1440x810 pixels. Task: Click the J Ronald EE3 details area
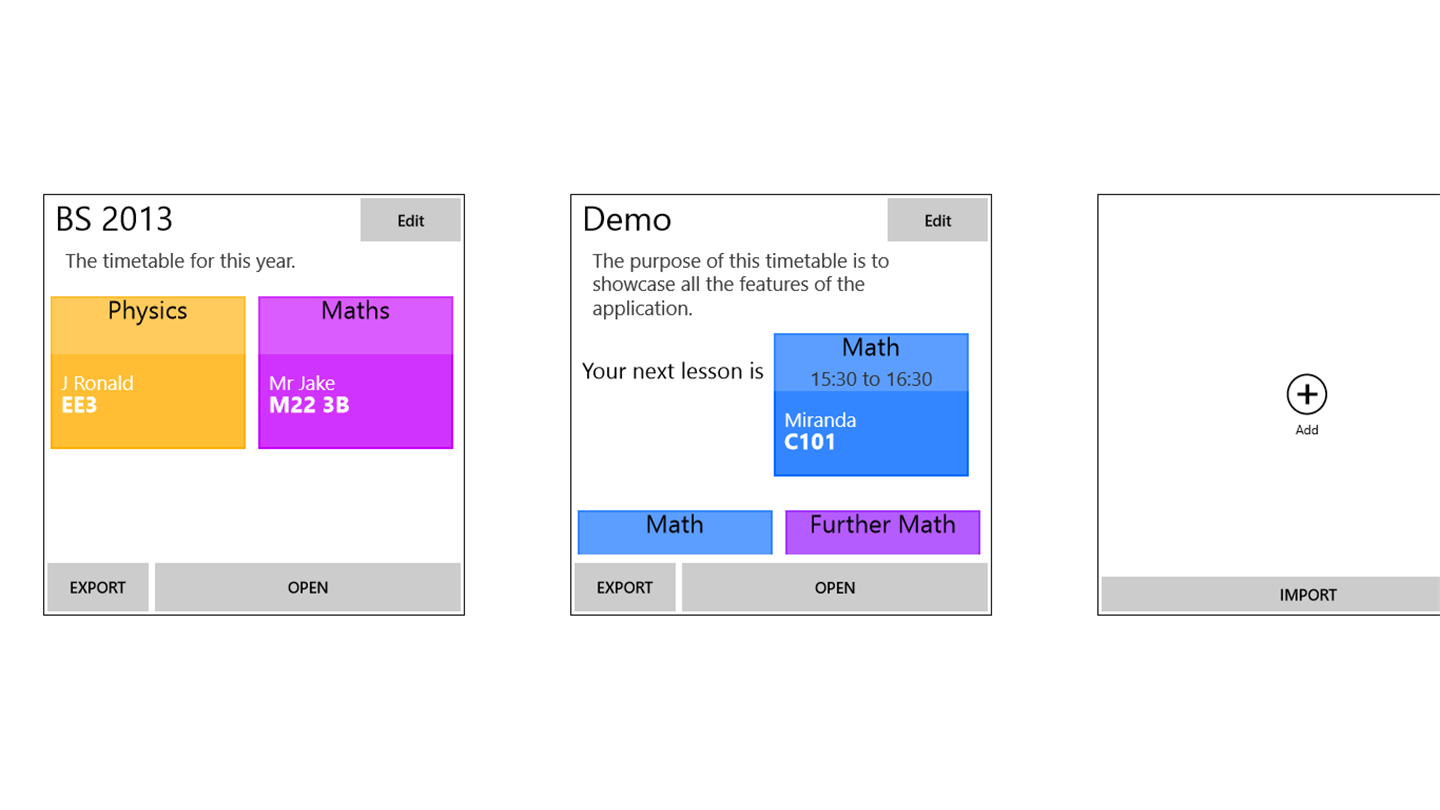(148, 400)
